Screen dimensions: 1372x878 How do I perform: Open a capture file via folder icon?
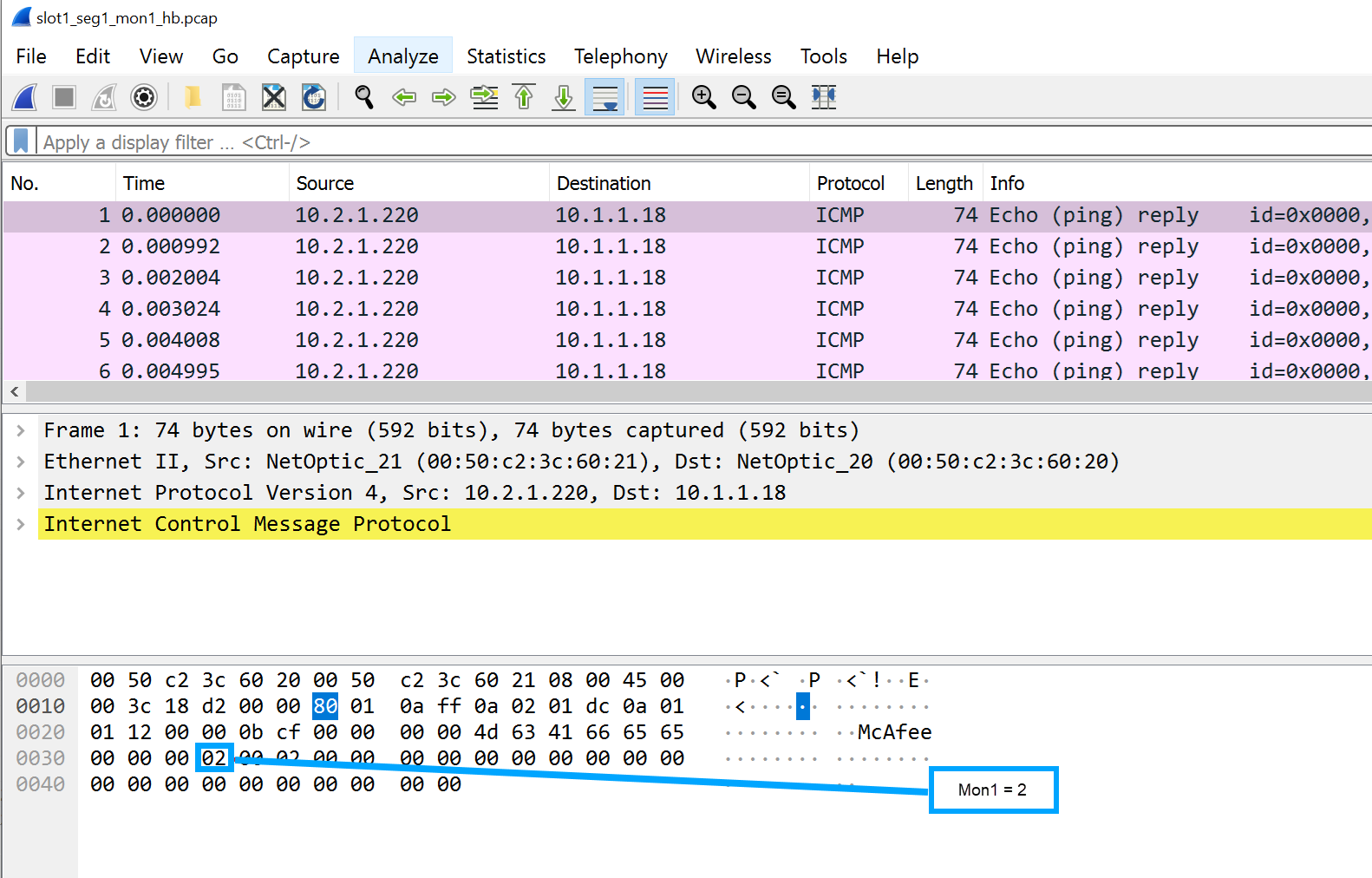tap(193, 97)
